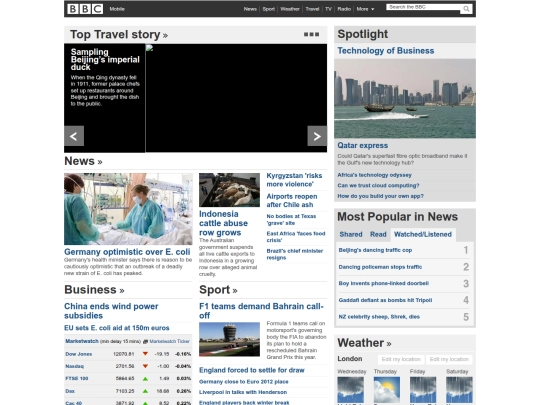
Task: Click the Dow Jones index row
Action: click(128, 354)
